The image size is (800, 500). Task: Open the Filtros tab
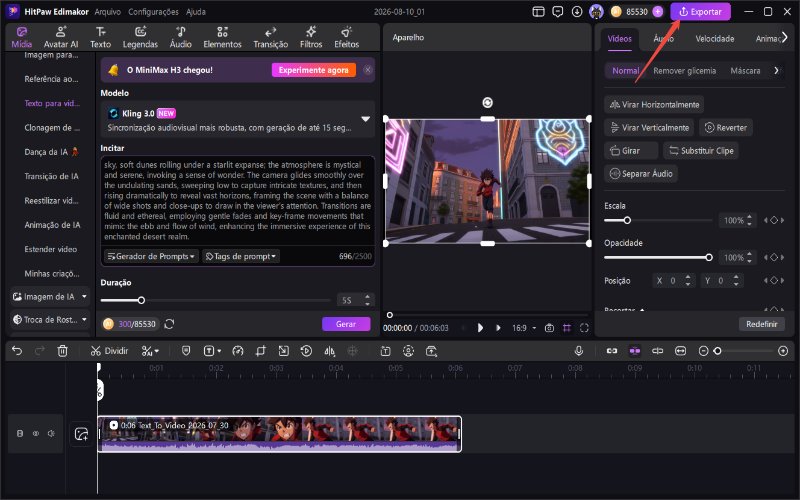311,37
